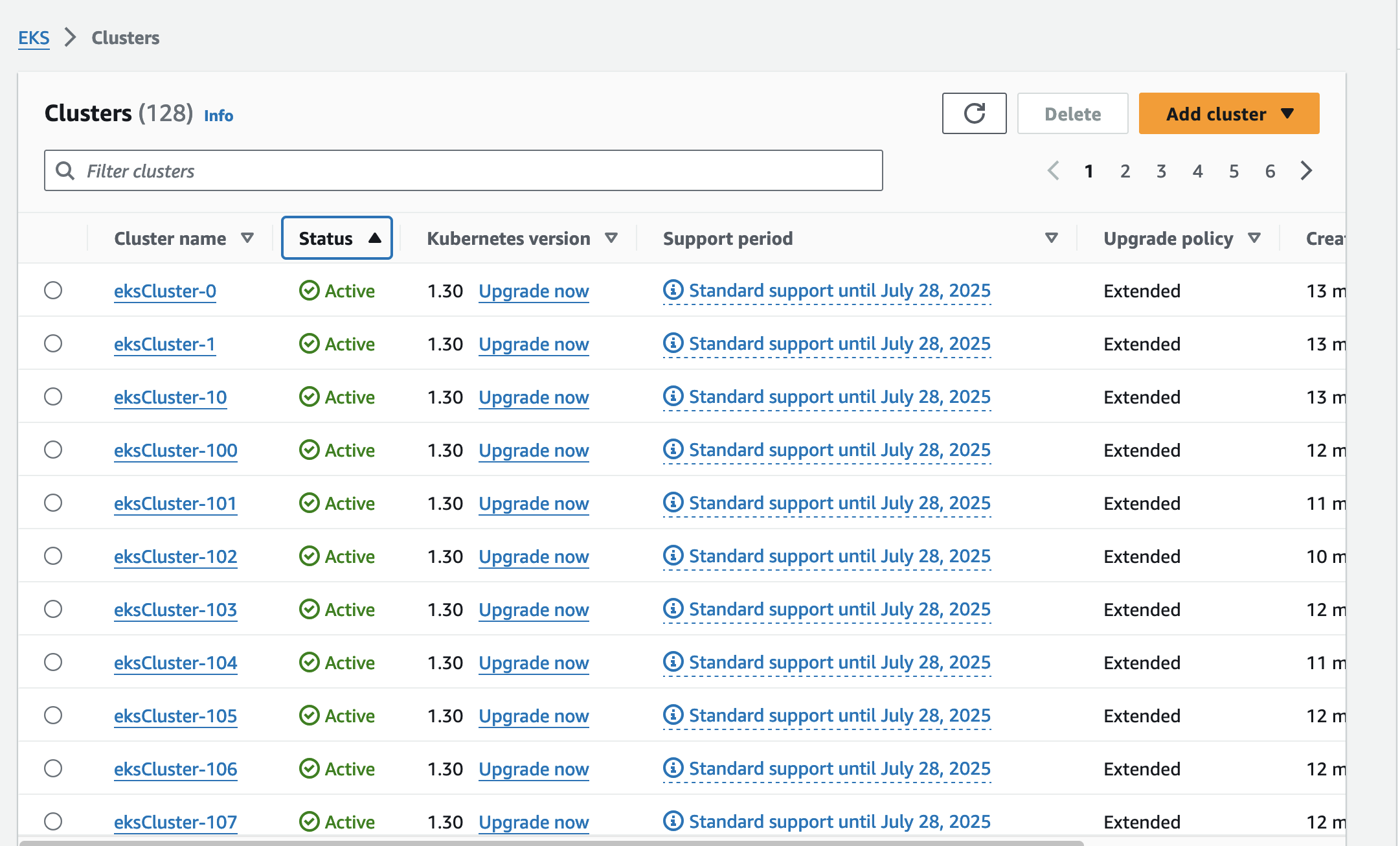Viewport: 1400px width, 846px height.
Task: Click the green Active check icon for eksCluster-102
Action: 309,556
